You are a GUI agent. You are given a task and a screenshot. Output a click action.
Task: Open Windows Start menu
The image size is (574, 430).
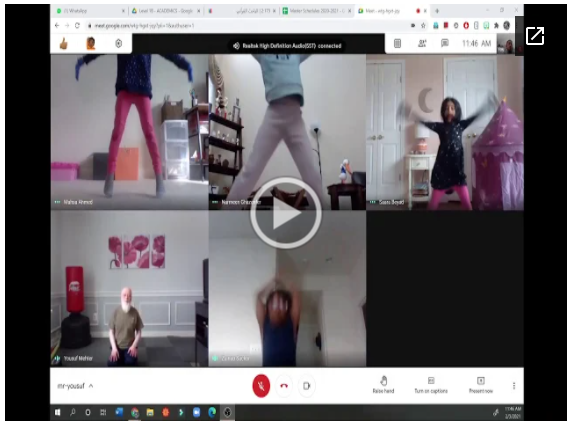57,412
